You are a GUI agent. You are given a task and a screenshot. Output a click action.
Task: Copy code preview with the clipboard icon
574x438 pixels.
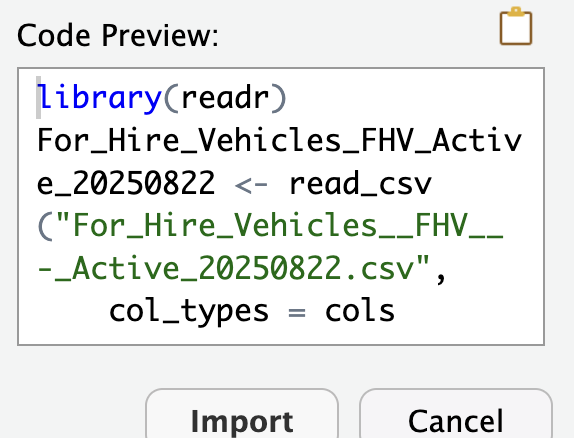click(x=516, y=26)
